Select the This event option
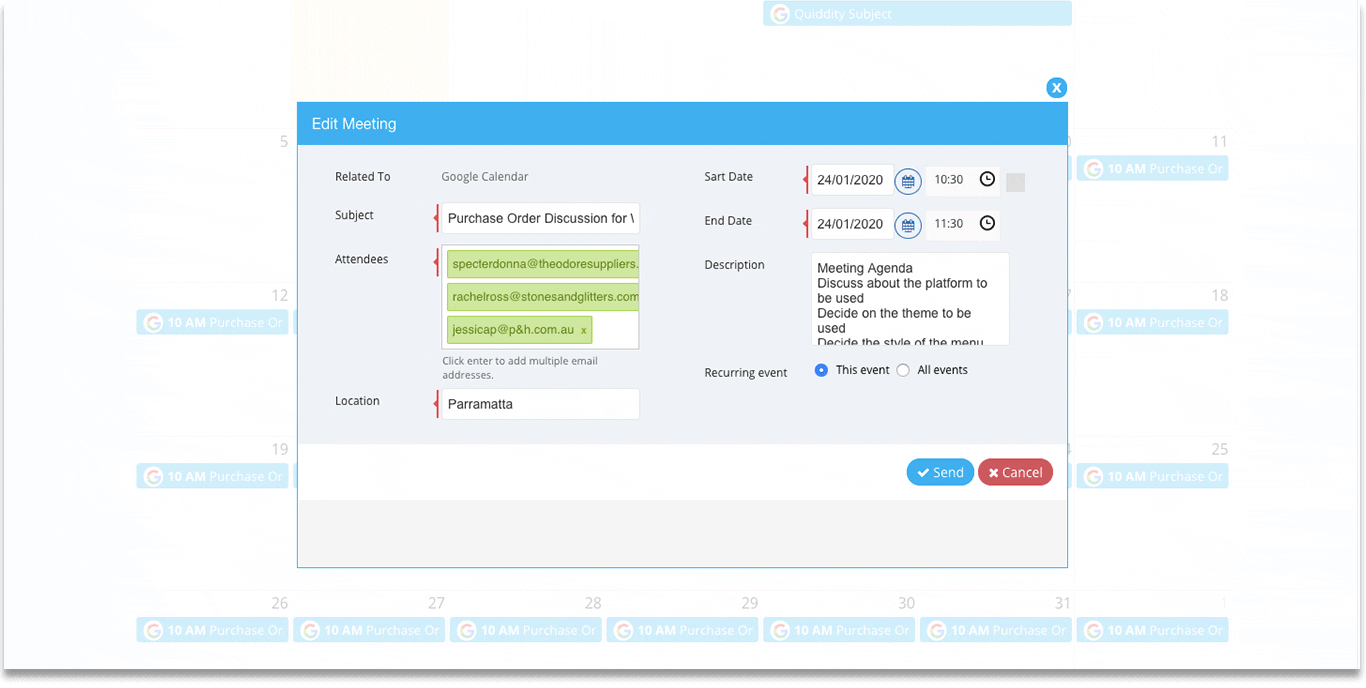Screen dimensions: 1366x688 (821, 369)
